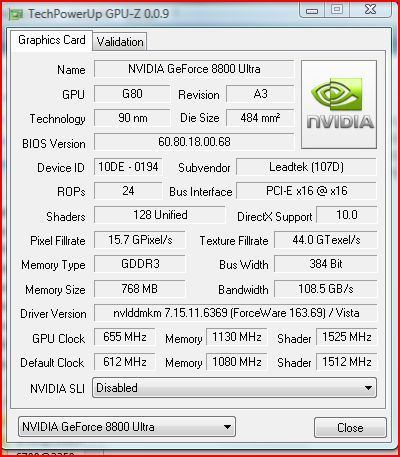
Task: Close window using title bar X
Action: coord(370,10)
